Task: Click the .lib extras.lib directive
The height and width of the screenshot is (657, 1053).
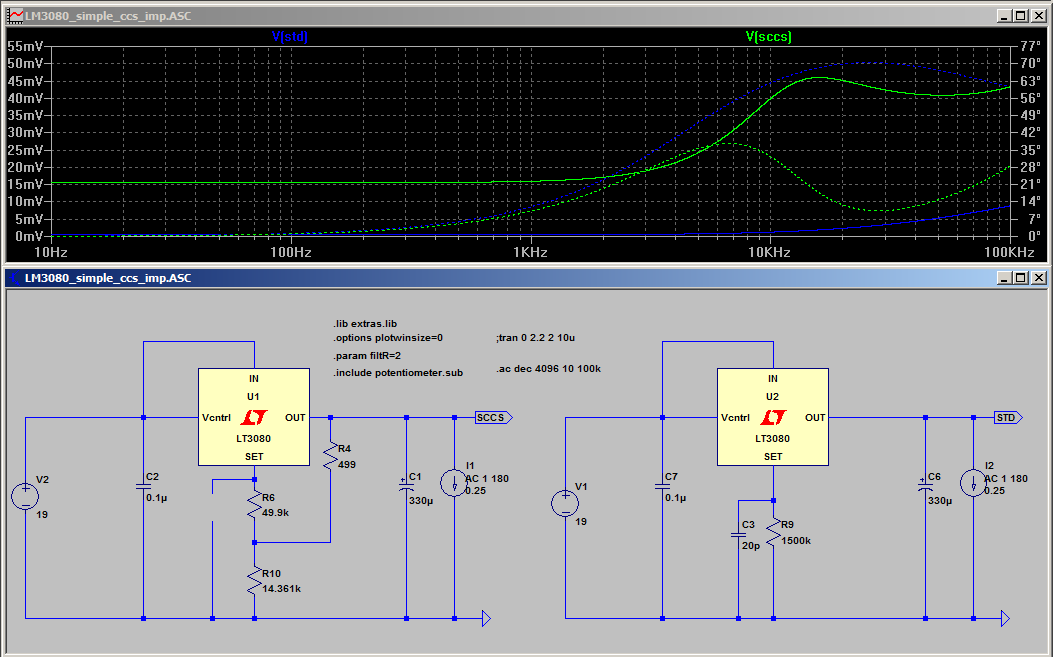Action: tap(365, 324)
